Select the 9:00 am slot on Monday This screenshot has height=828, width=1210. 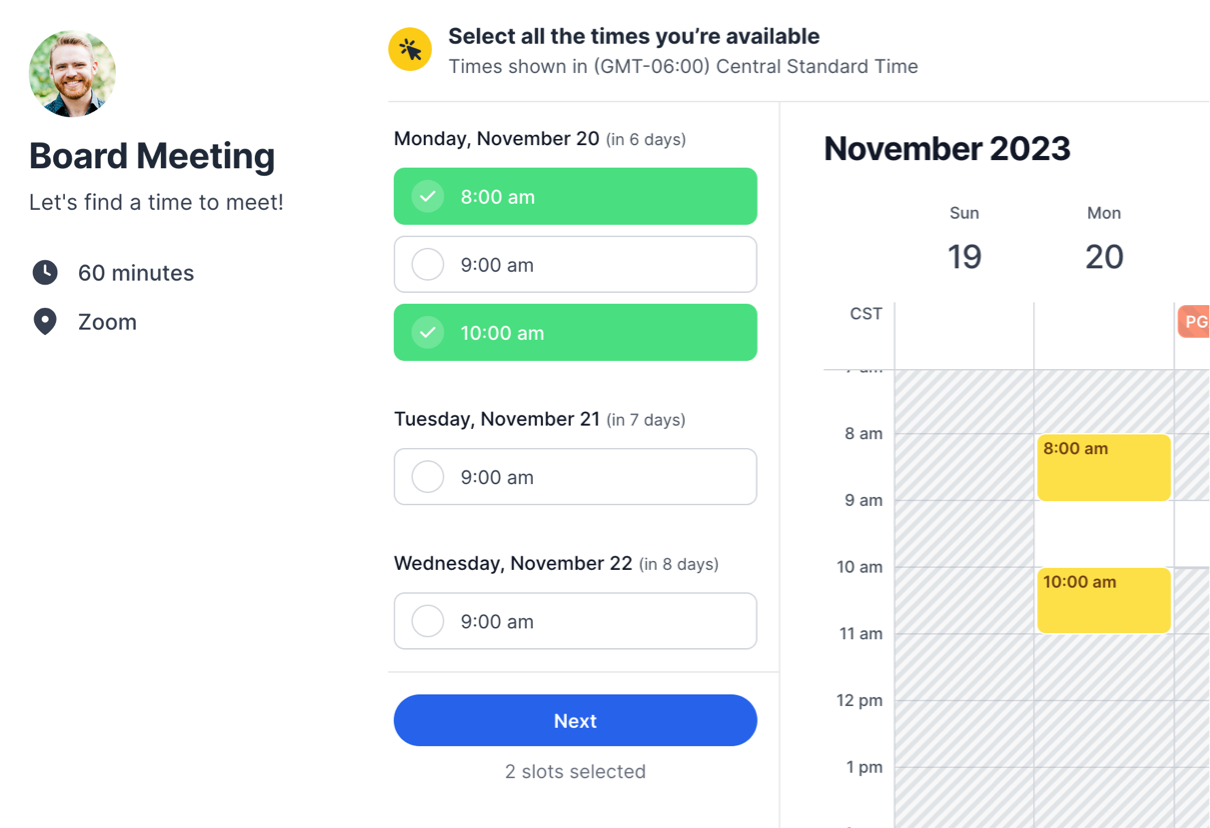pyautogui.click(x=575, y=264)
